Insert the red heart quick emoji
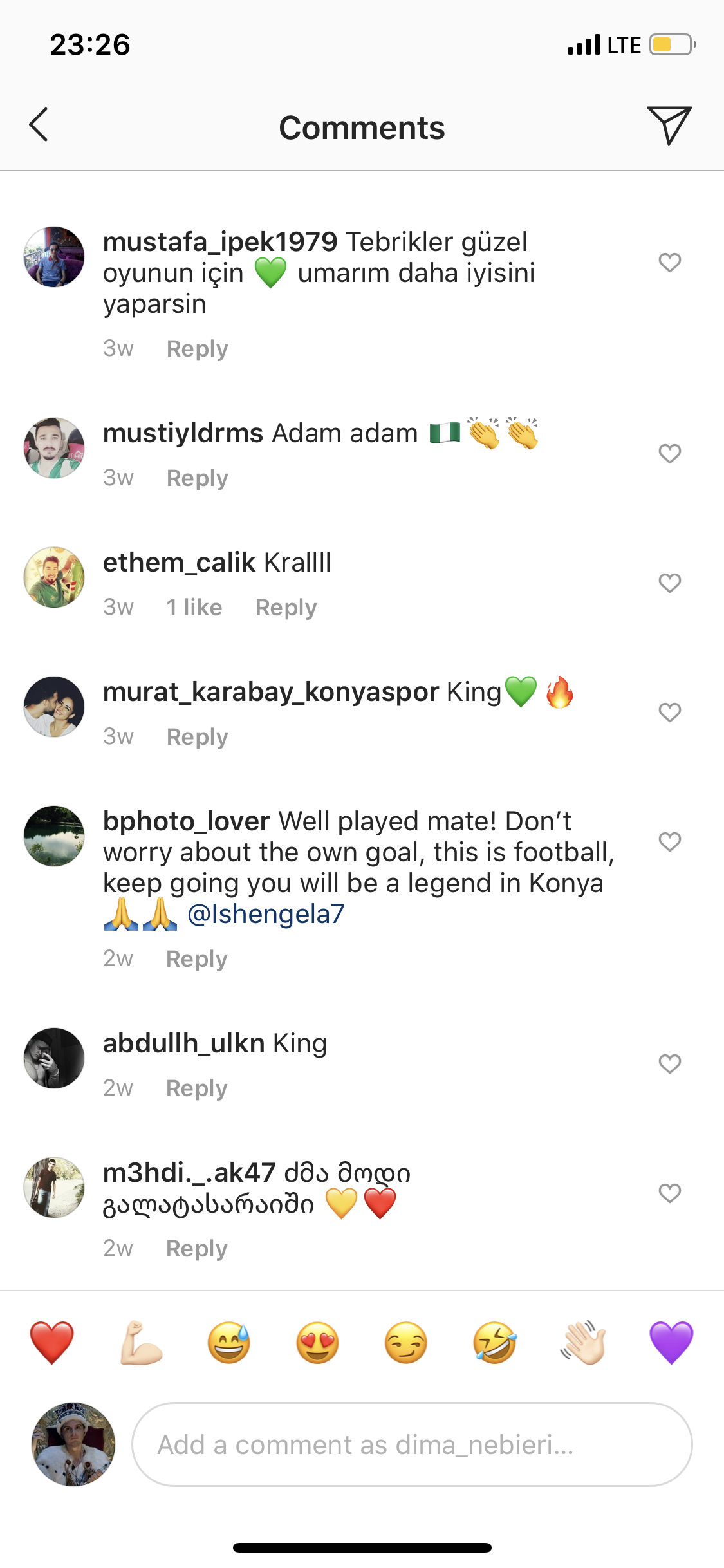The image size is (724, 1568). [52, 1342]
